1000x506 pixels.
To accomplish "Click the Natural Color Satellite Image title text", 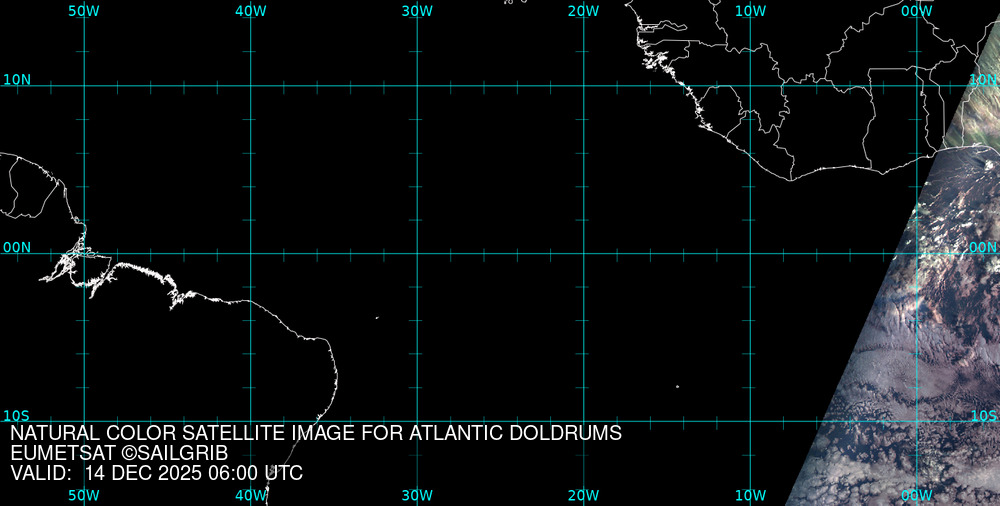I will click(x=316, y=433).
